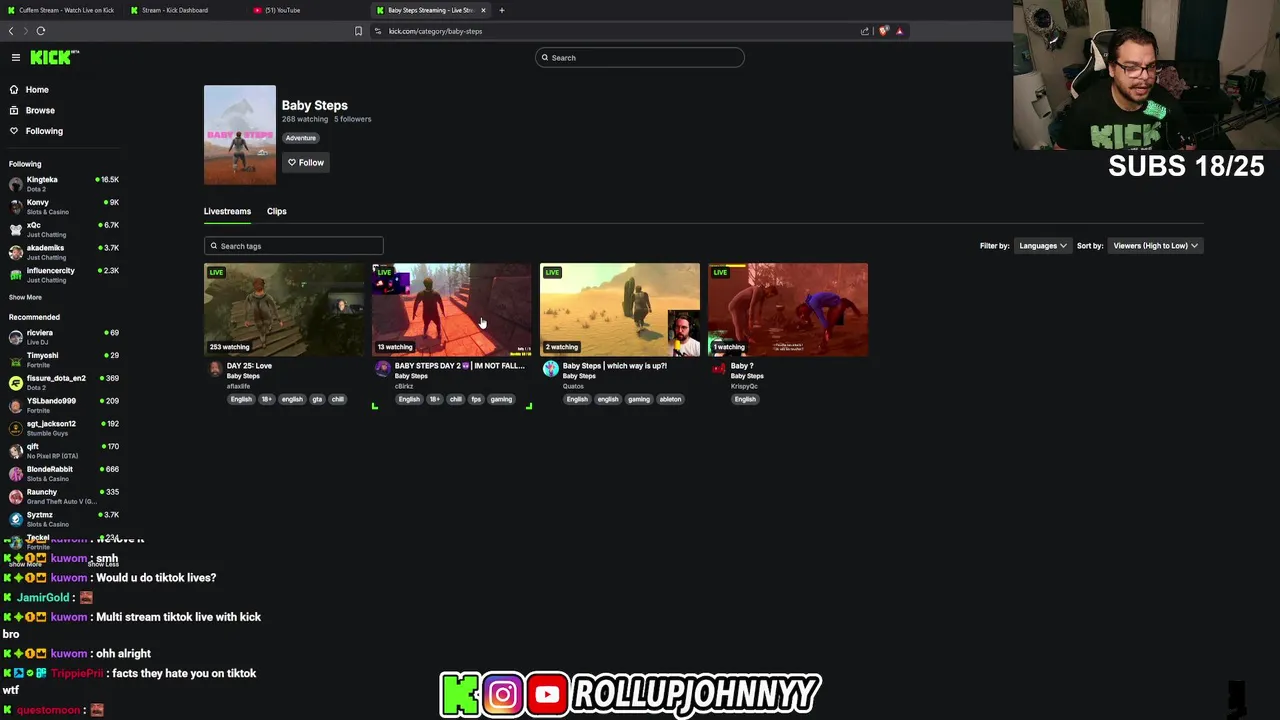
Task: Open Raunchy in Recommended list
Action: click(63, 496)
